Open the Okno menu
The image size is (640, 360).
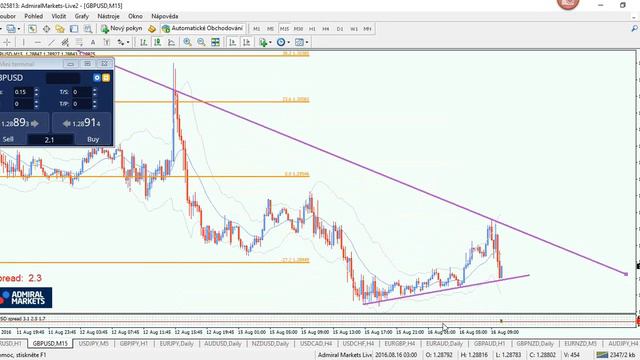(x=136, y=16)
